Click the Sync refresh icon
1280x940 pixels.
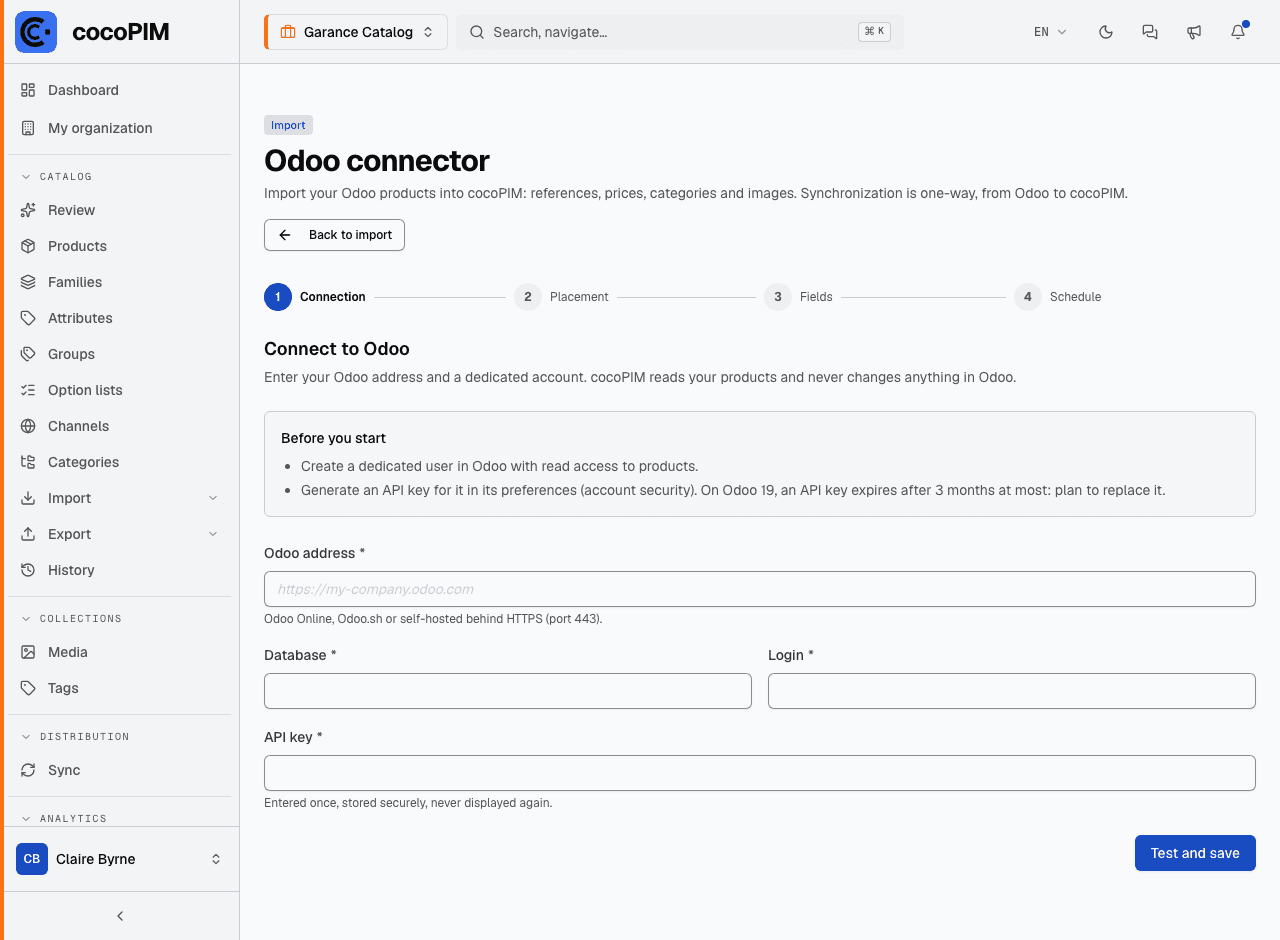(28, 770)
